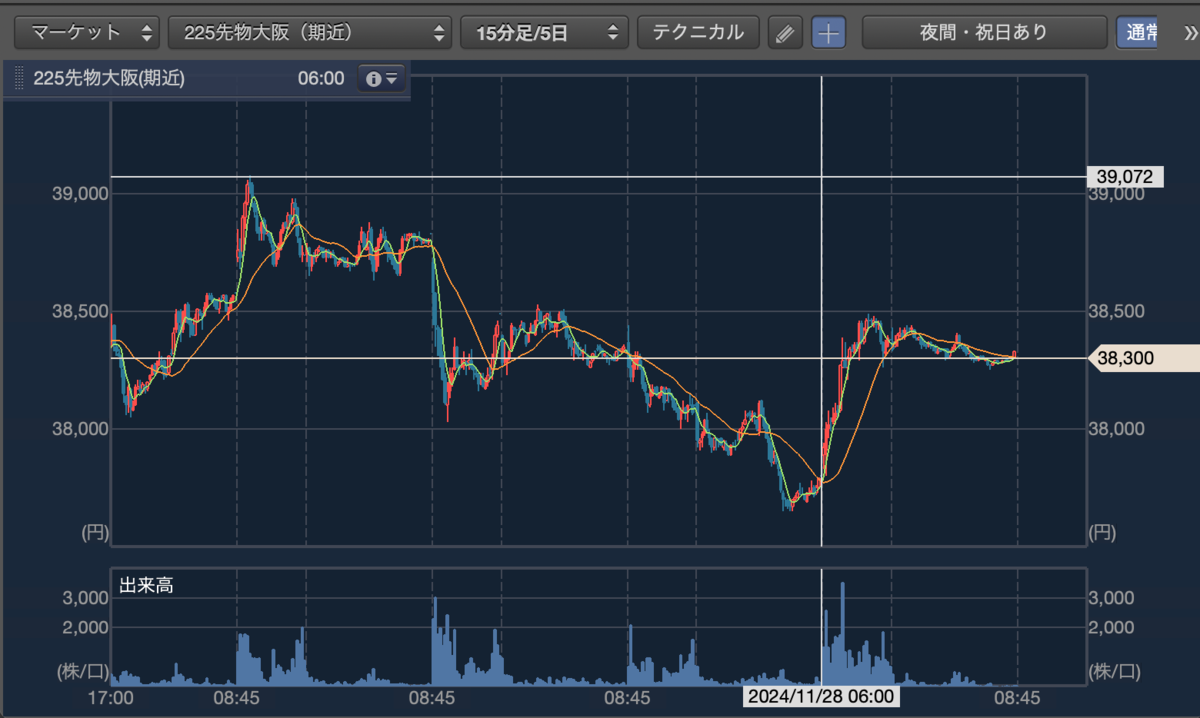The height and width of the screenshot is (718, 1200).
Task: Select the 通常 display mode button
Action: tap(1139, 32)
